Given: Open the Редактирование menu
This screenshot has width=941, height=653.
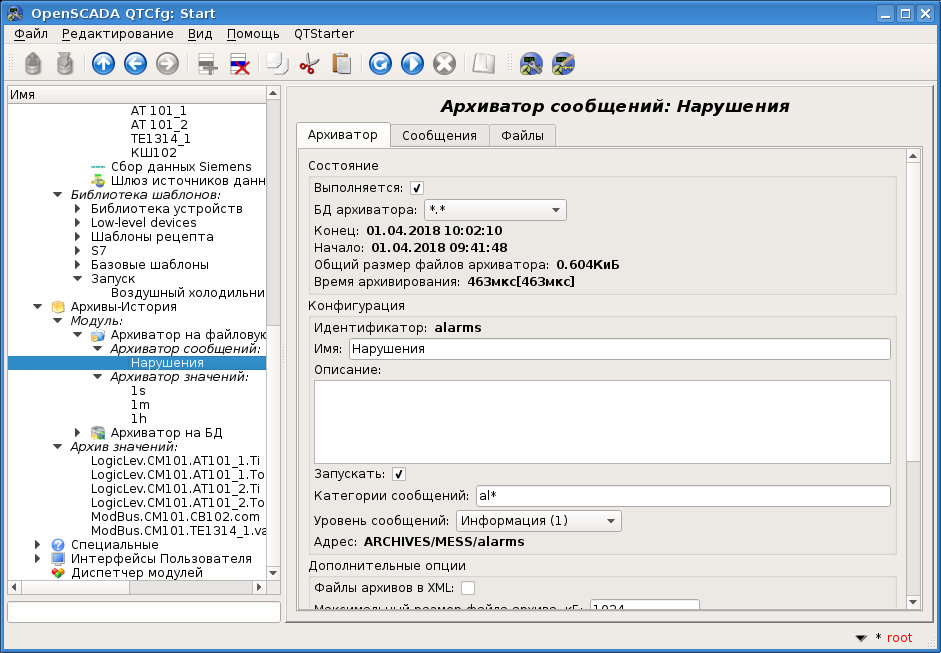Looking at the screenshot, I should pyautogui.click(x=118, y=34).
